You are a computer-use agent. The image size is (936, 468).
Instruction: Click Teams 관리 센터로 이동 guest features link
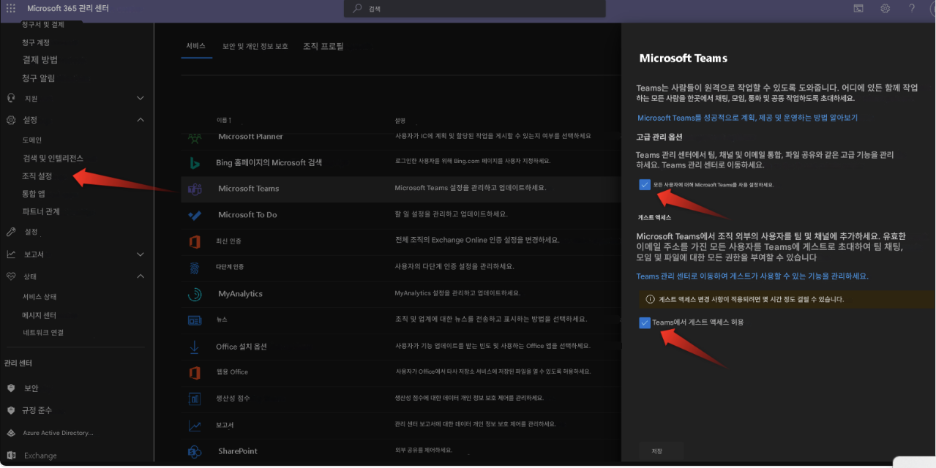point(752,276)
